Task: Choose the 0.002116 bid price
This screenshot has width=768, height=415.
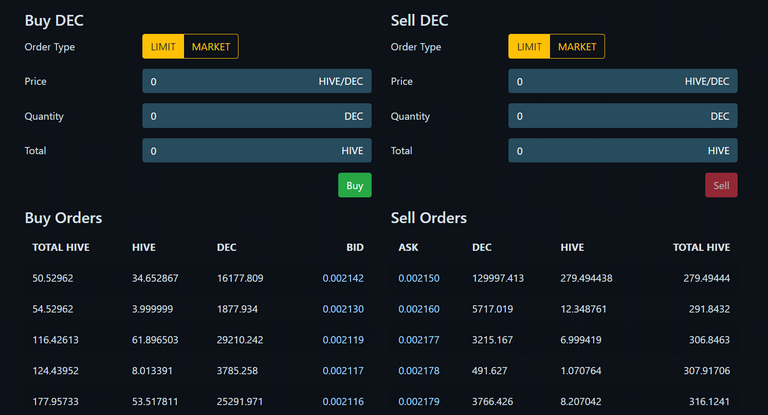Action: (x=343, y=403)
